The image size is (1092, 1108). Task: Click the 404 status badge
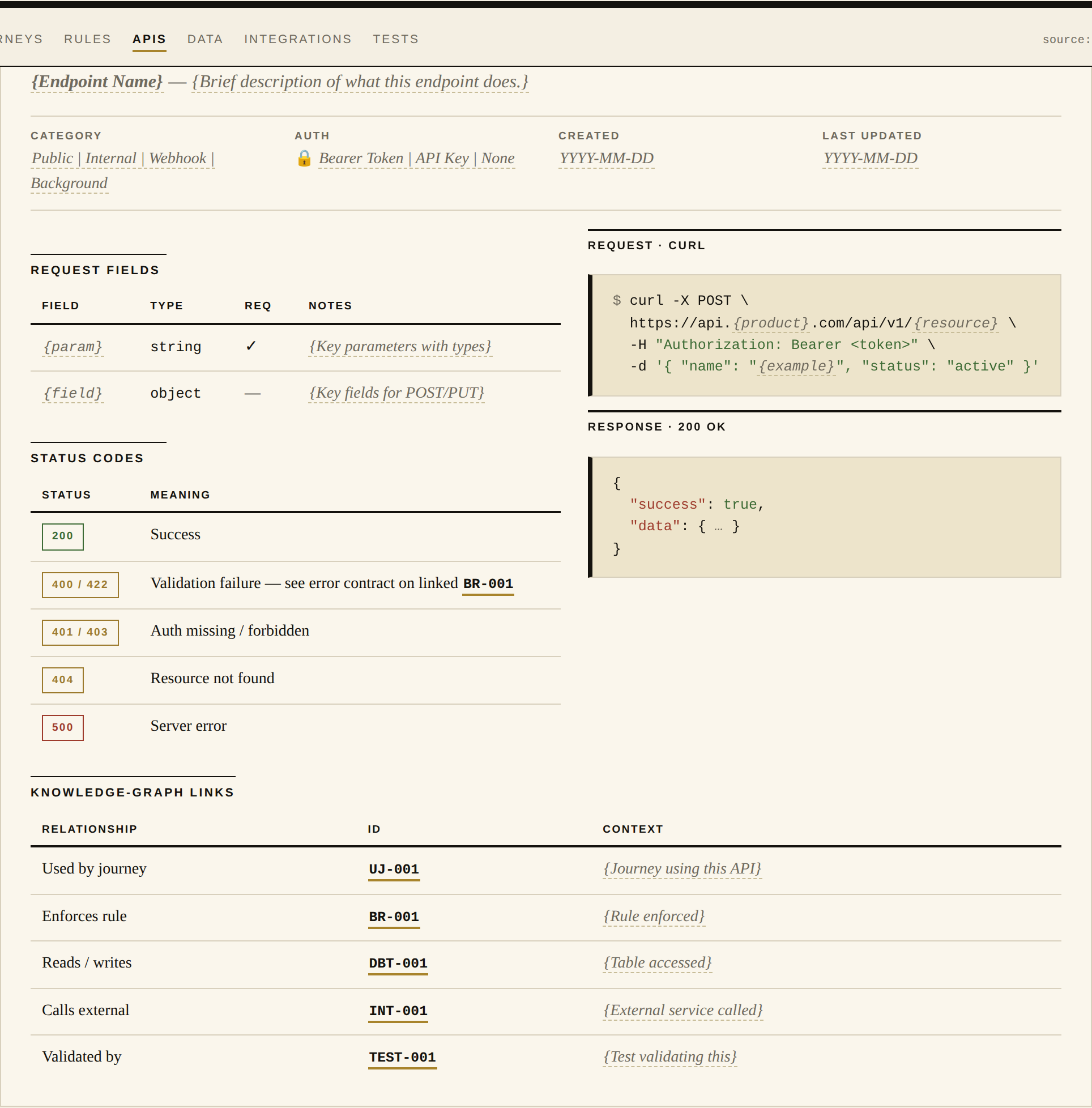(x=62, y=680)
